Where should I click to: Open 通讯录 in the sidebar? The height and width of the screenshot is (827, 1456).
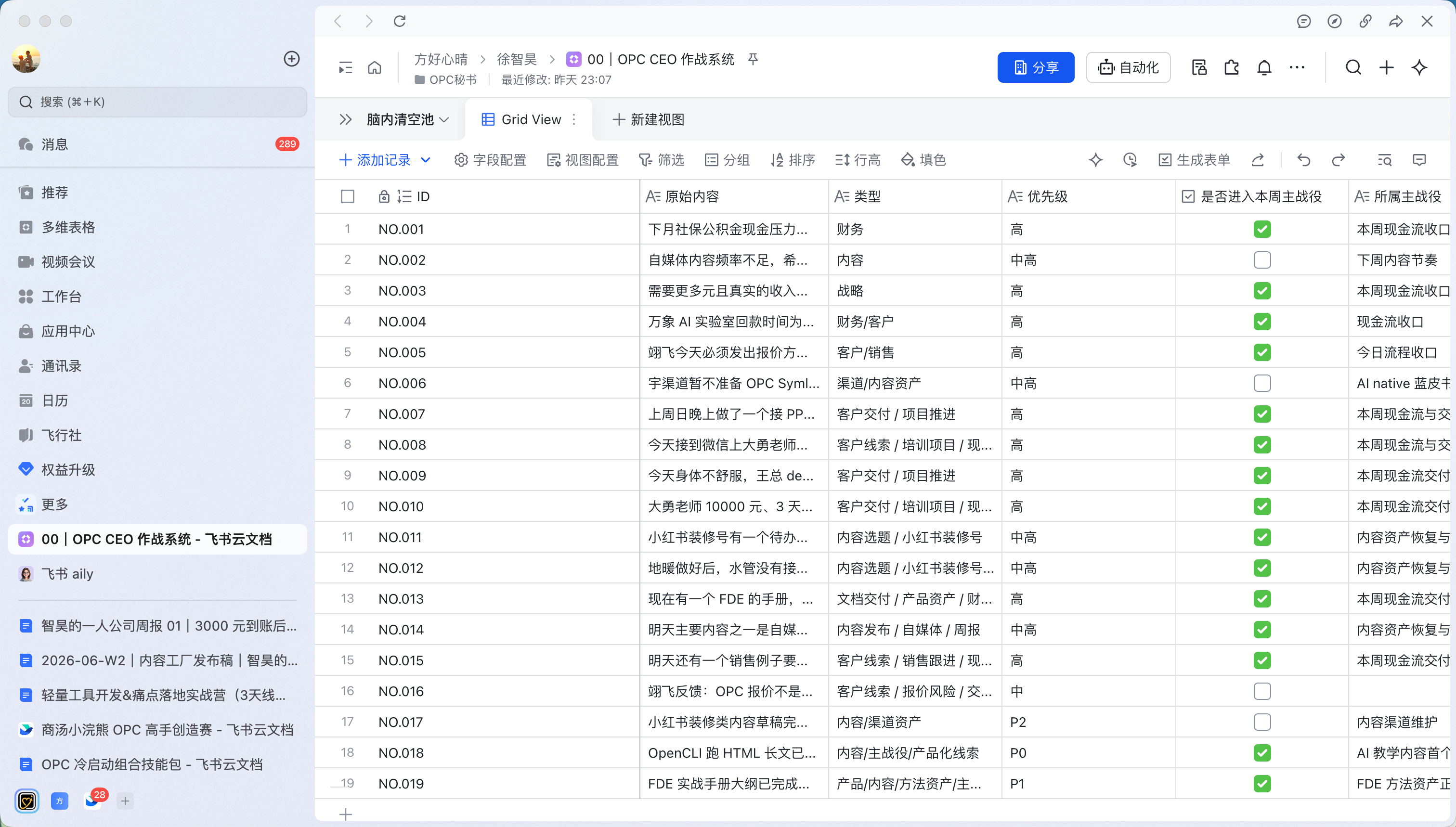point(157,366)
